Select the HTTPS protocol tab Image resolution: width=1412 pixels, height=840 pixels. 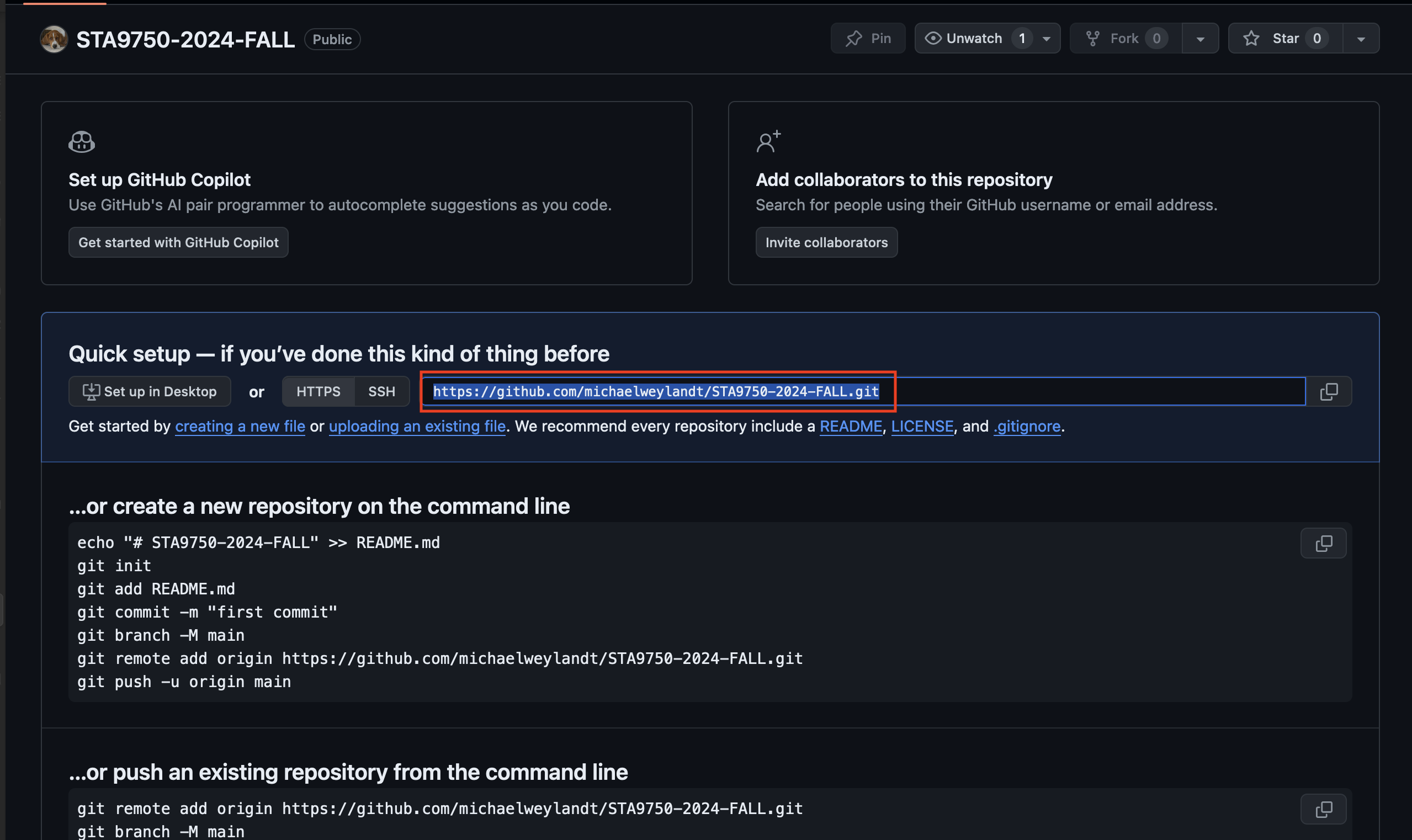(x=318, y=391)
